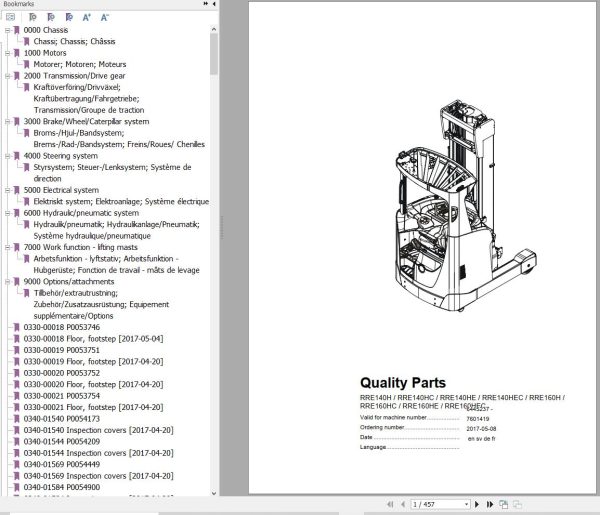Image resolution: width=600 pixels, height=515 pixels.
Task: Open 0330-00019 Floor, footstep [2017-04-20]
Action: pos(93,362)
